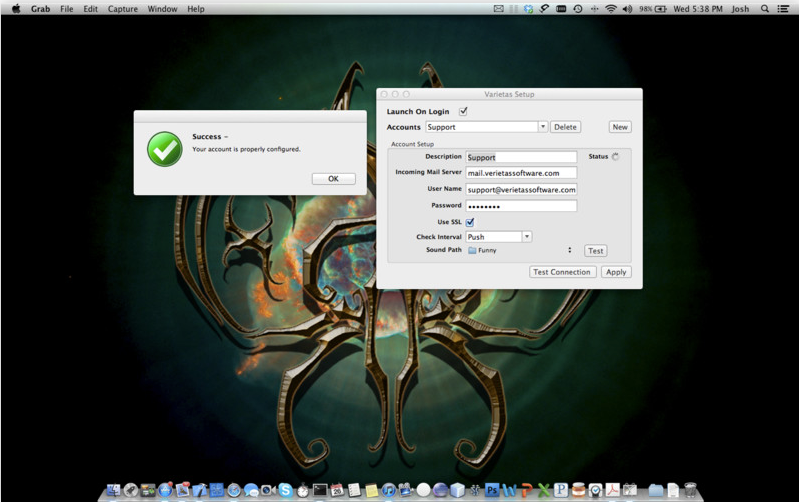Open Notification Center list icon

click(x=783, y=9)
